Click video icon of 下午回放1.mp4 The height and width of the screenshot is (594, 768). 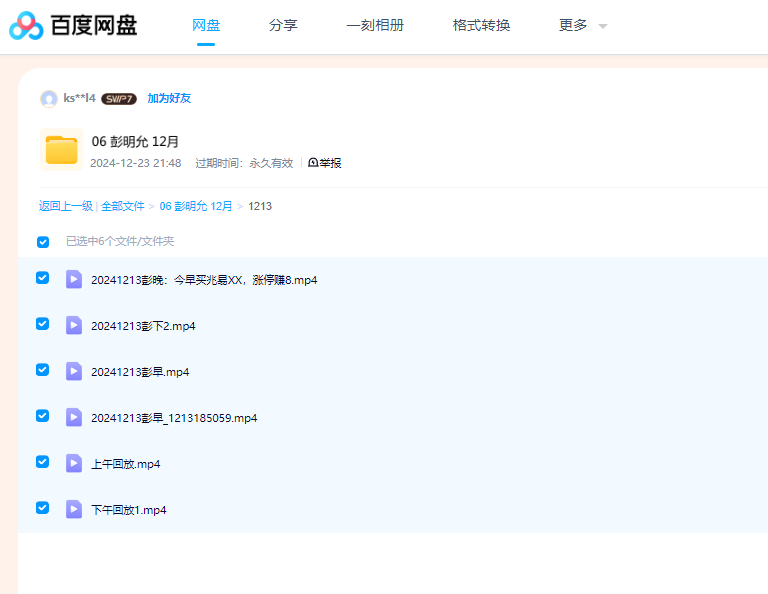(74, 509)
